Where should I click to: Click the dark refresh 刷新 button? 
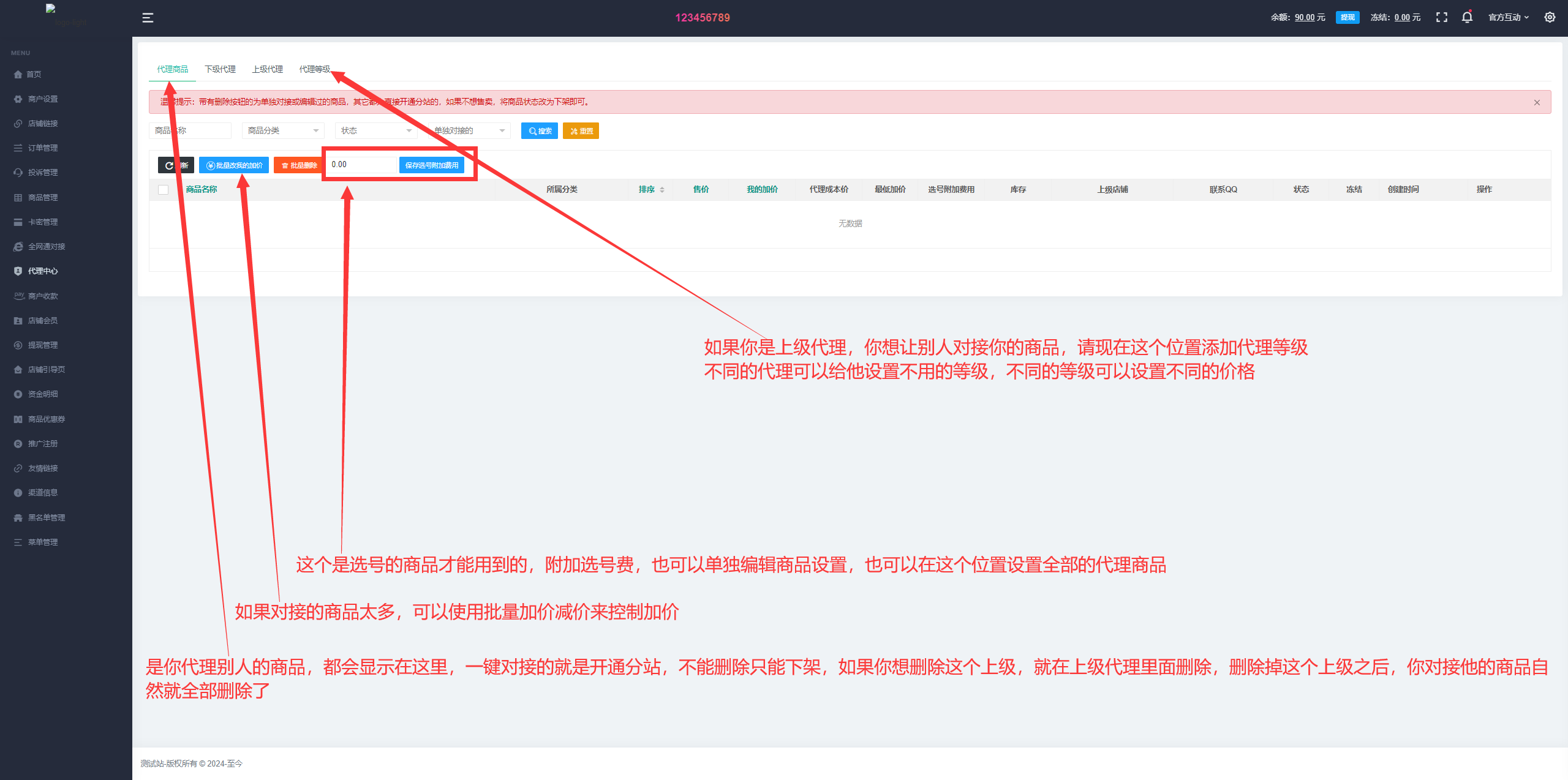(176, 165)
